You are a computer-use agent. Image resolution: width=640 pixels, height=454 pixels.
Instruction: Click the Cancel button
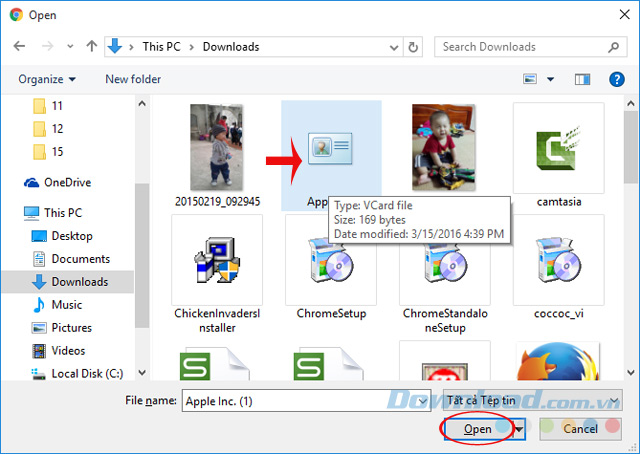click(x=580, y=429)
